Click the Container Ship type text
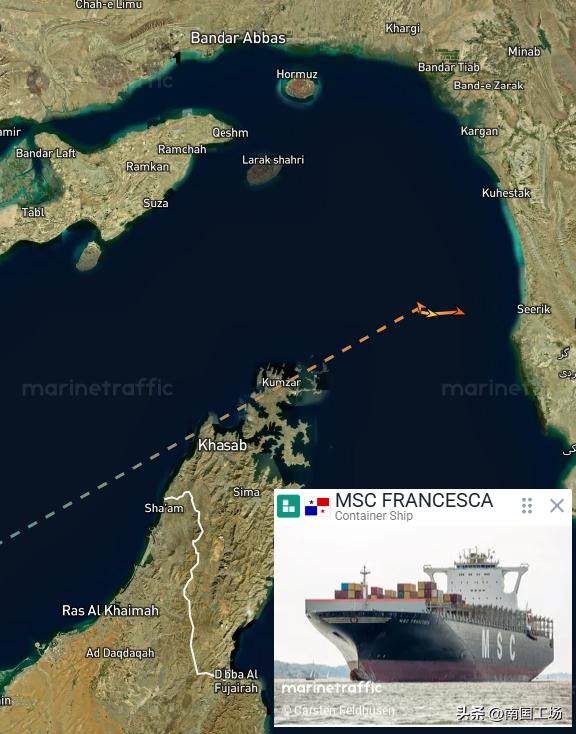Viewport: 576px width, 734px height. tap(374, 516)
